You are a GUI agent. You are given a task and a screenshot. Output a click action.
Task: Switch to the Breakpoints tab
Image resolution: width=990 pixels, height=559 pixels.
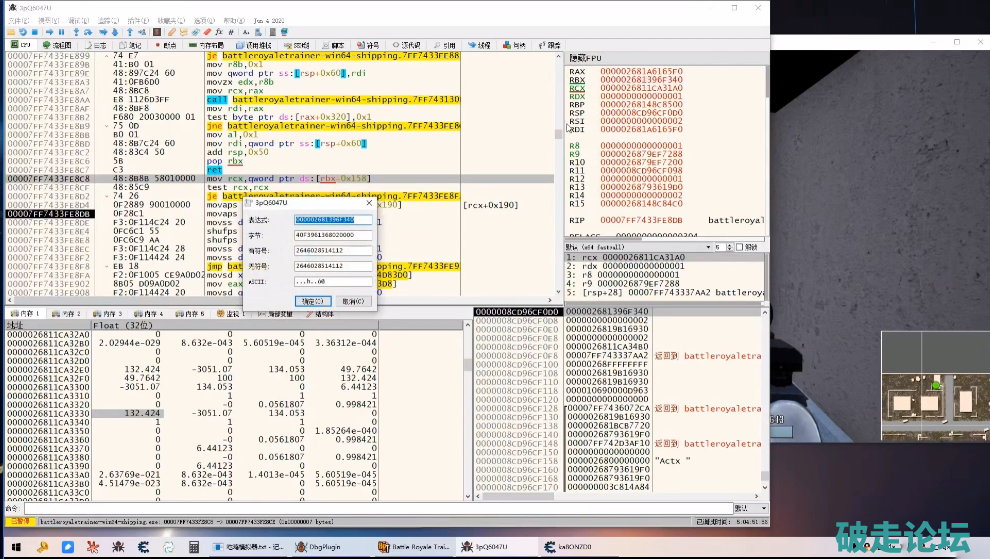(167, 45)
